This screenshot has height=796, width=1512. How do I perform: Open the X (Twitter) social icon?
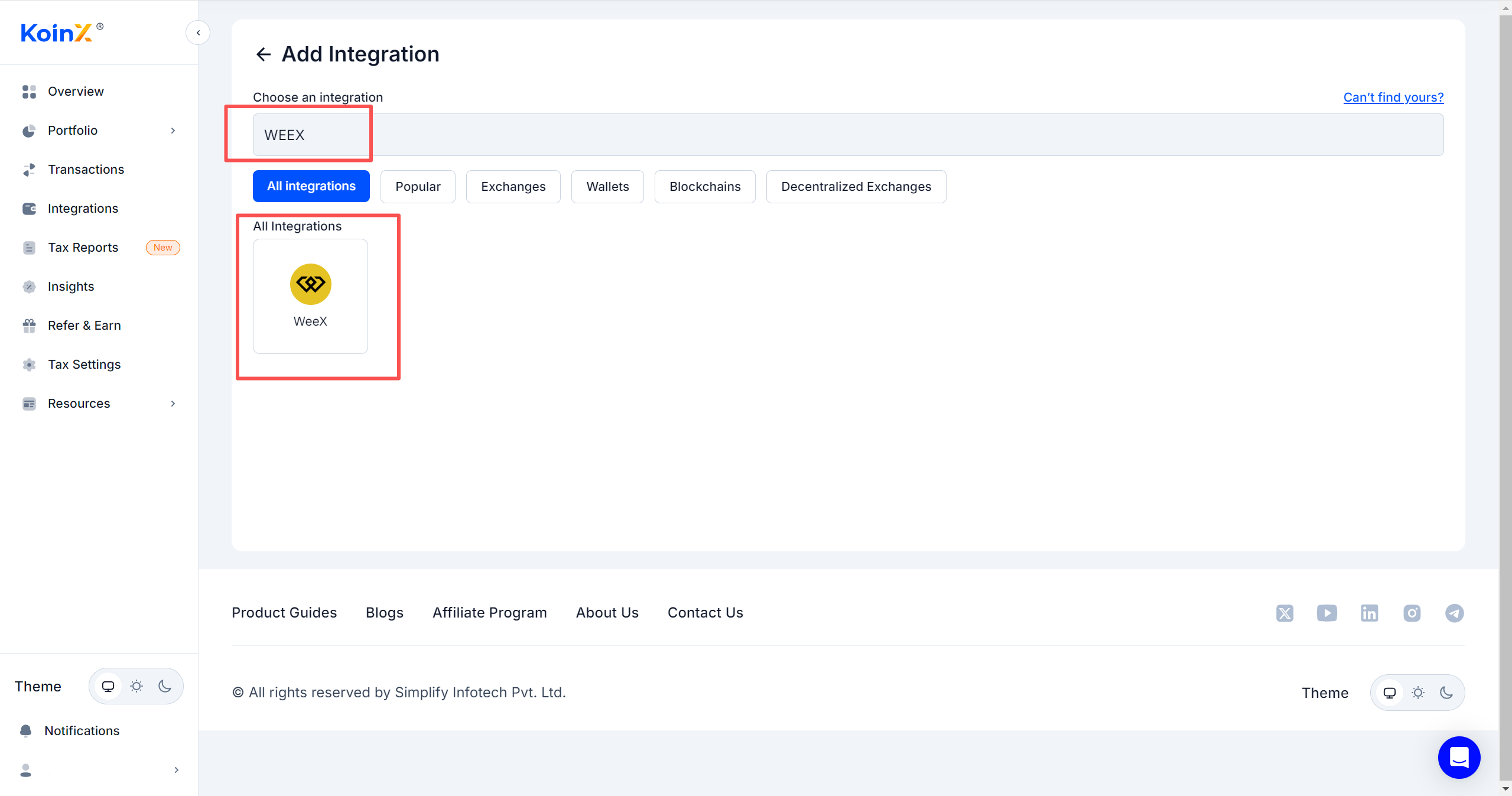pos(1284,613)
